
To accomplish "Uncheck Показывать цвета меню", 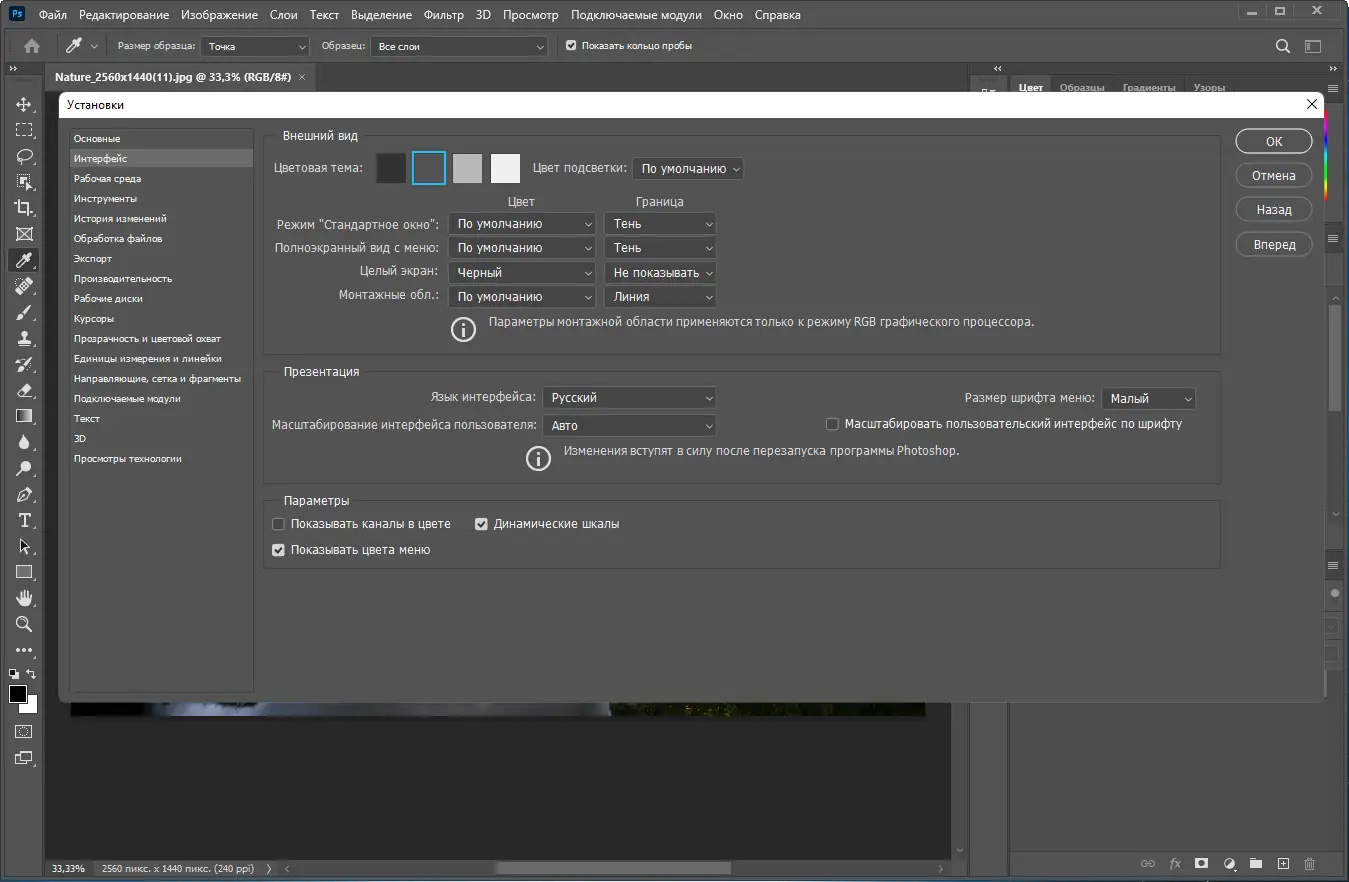I will tap(279, 550).
